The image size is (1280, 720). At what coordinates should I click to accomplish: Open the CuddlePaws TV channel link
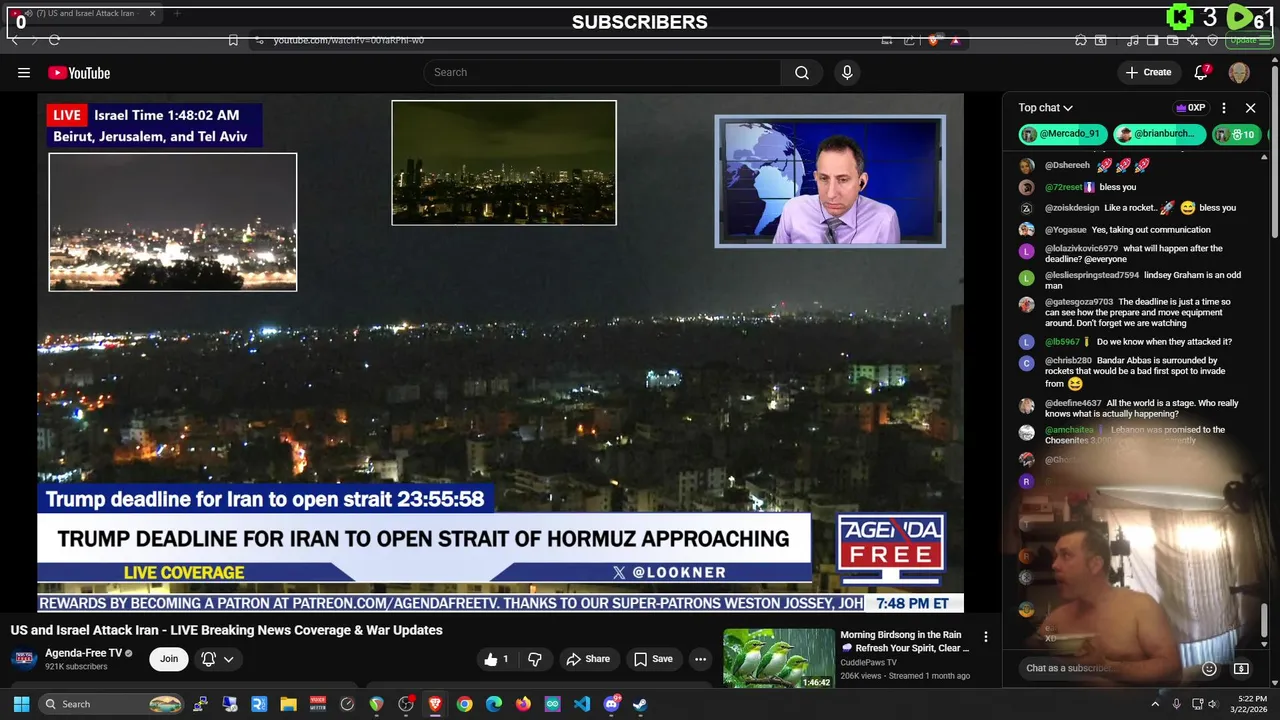tap(868, 662)
